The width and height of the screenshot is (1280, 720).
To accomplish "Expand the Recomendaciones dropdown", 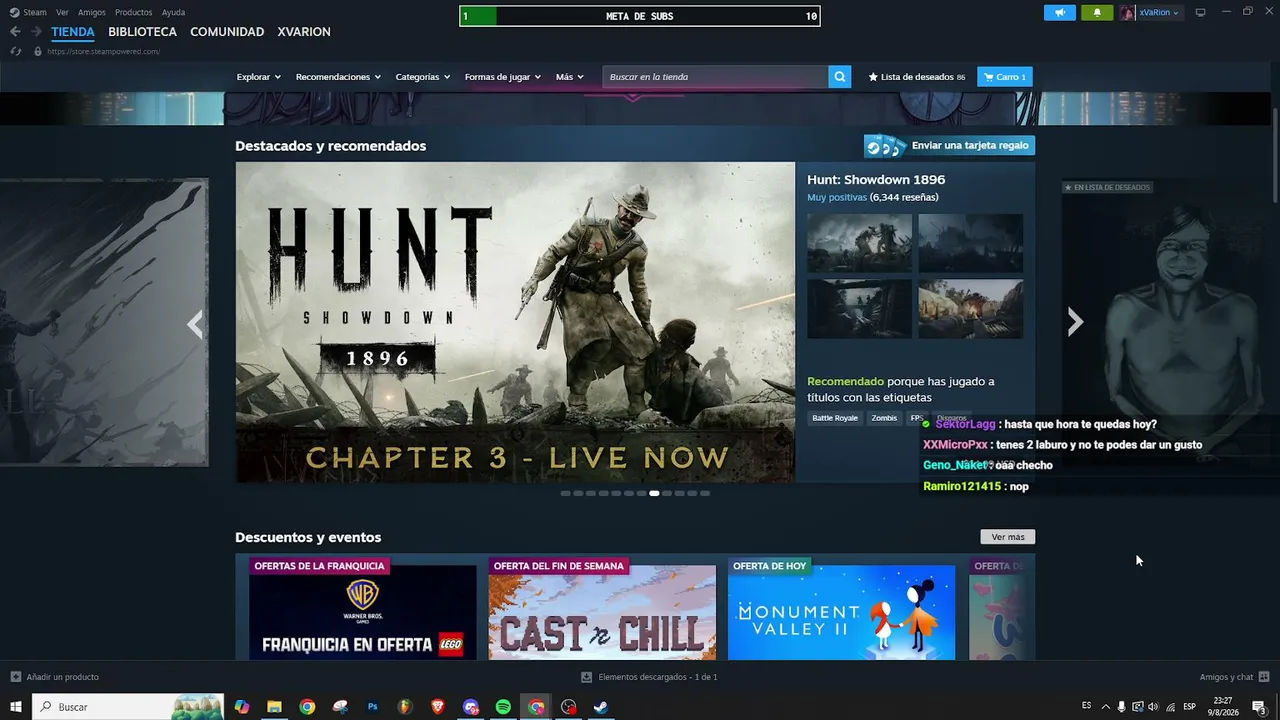I will coord(338,77).
